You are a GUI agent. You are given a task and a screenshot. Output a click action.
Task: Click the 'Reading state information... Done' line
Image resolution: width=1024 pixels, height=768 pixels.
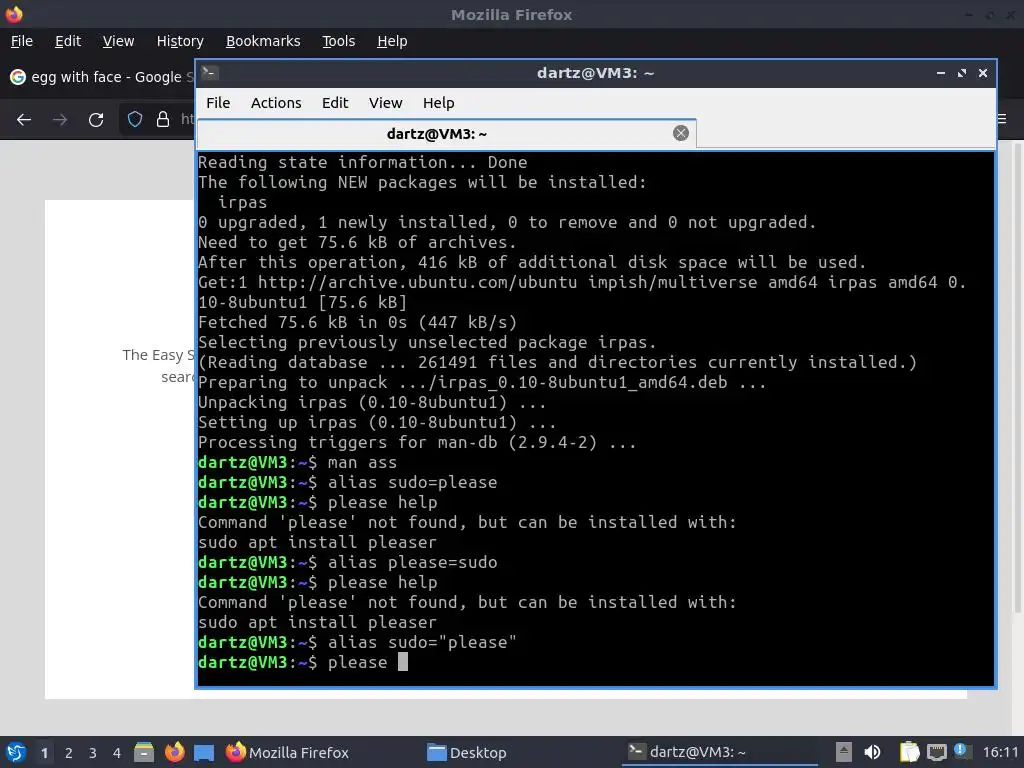click(x=362, y=163)
